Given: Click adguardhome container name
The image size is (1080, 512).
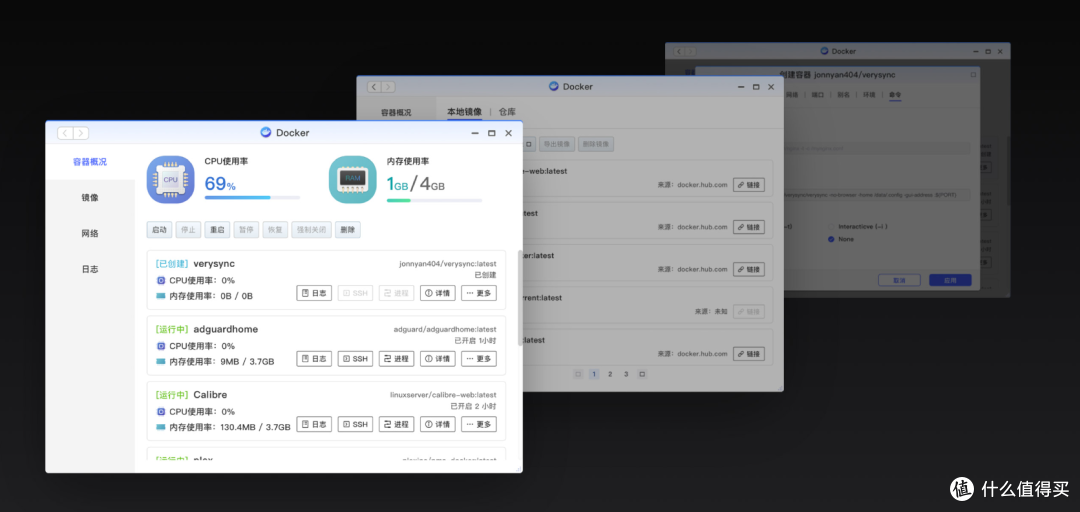Looking at the screenshot, I should pos(226,329).
